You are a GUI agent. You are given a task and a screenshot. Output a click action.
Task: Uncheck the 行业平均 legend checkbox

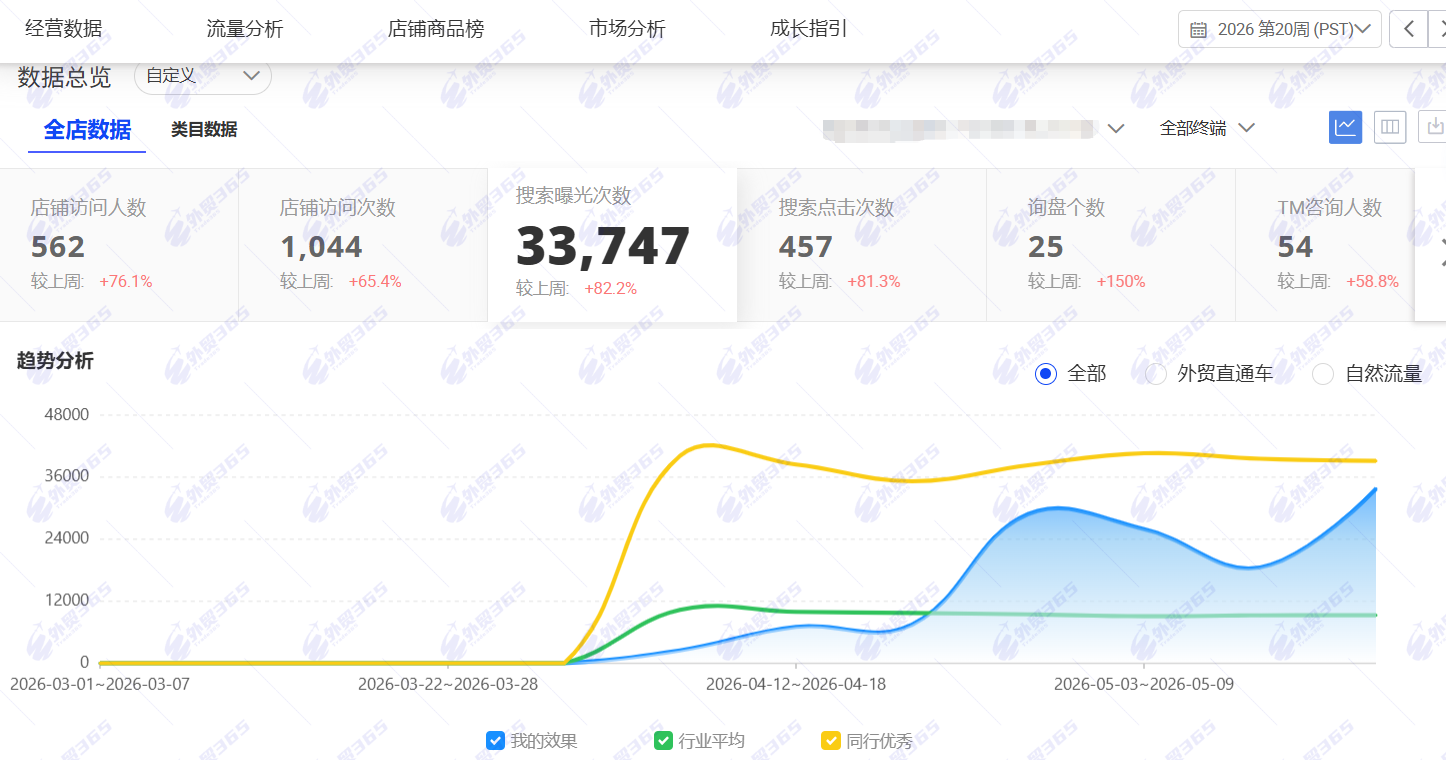click(663, 741)
